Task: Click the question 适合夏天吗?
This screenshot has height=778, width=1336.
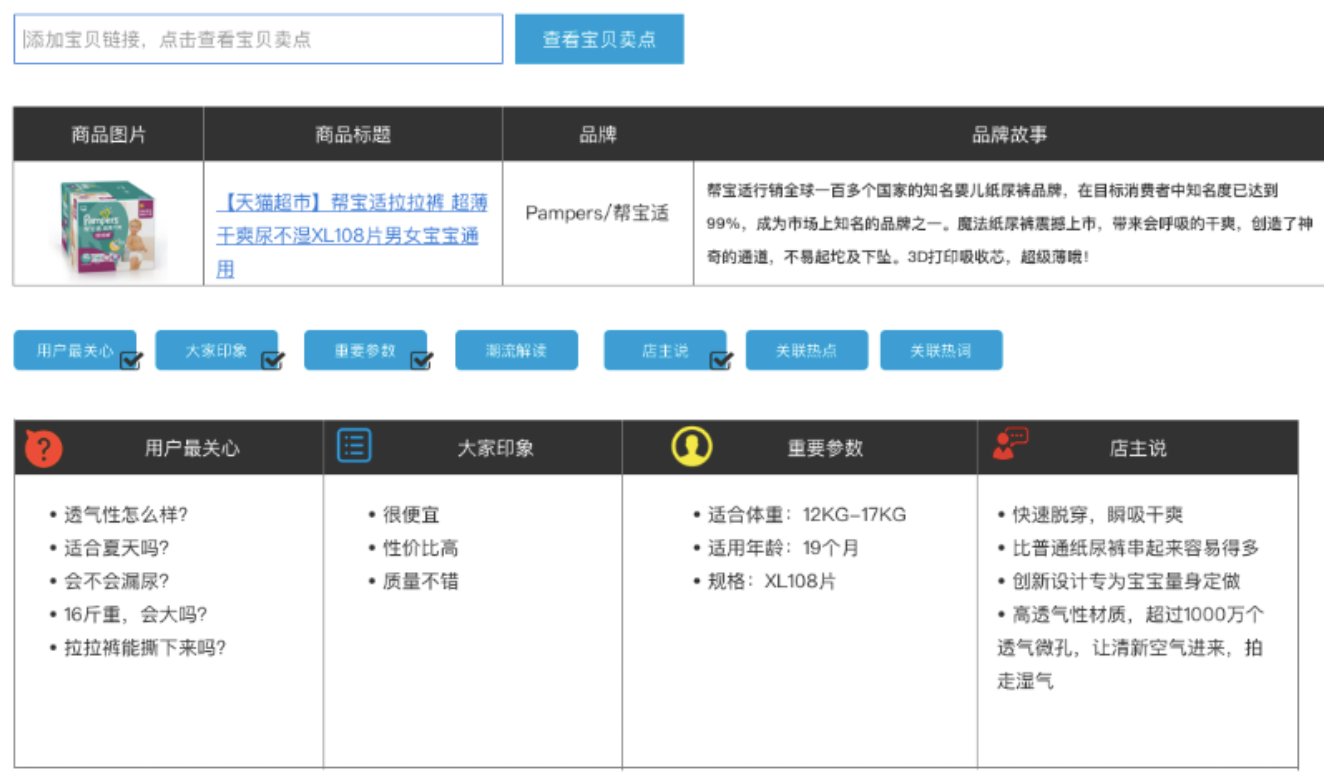Action: point(117,548)
